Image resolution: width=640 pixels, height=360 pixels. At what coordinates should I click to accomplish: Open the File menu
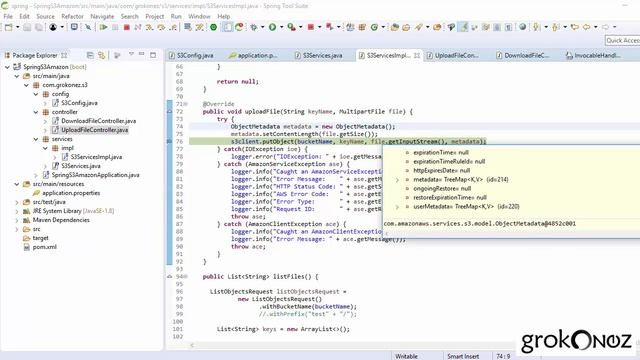coord(8,16)
